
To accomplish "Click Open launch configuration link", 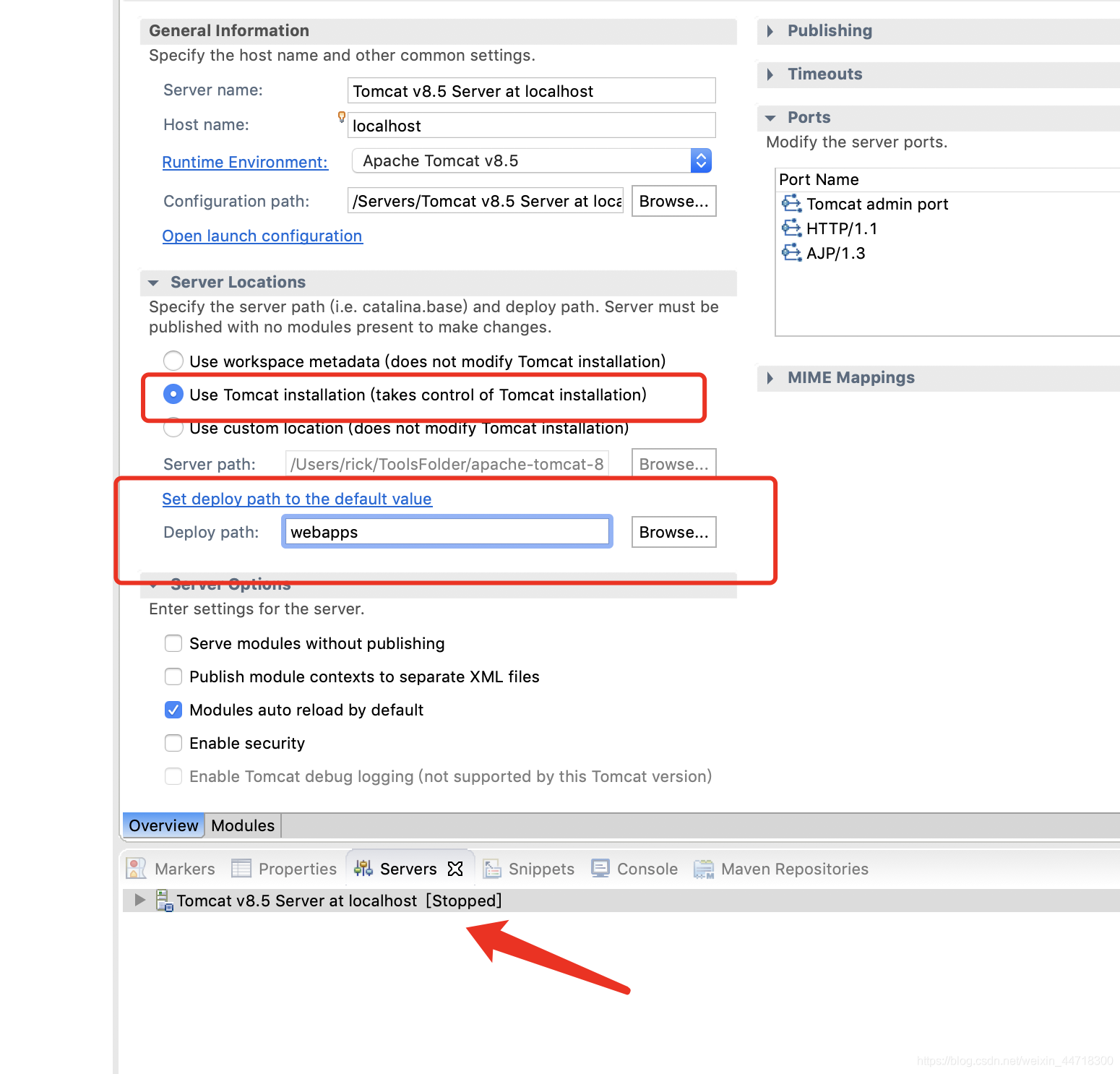I will pyautogui.click(x=262, y=236).
